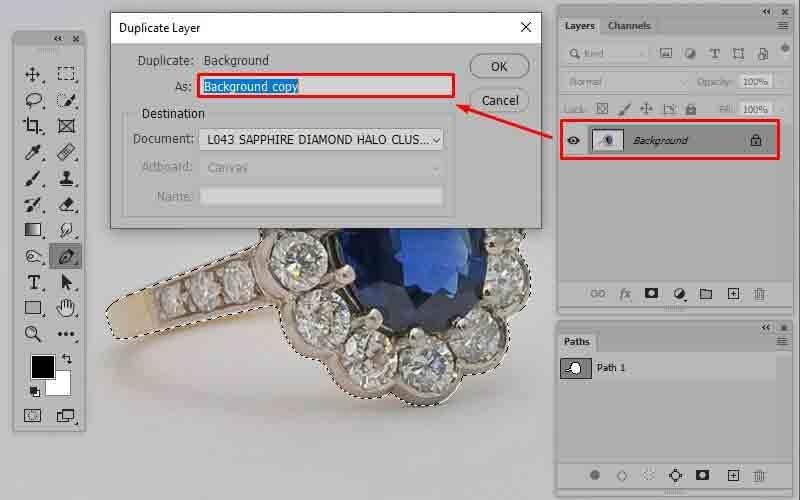Select the Eyedropper tool
This screenshot has width=800, height=500.
coord(33,152)
